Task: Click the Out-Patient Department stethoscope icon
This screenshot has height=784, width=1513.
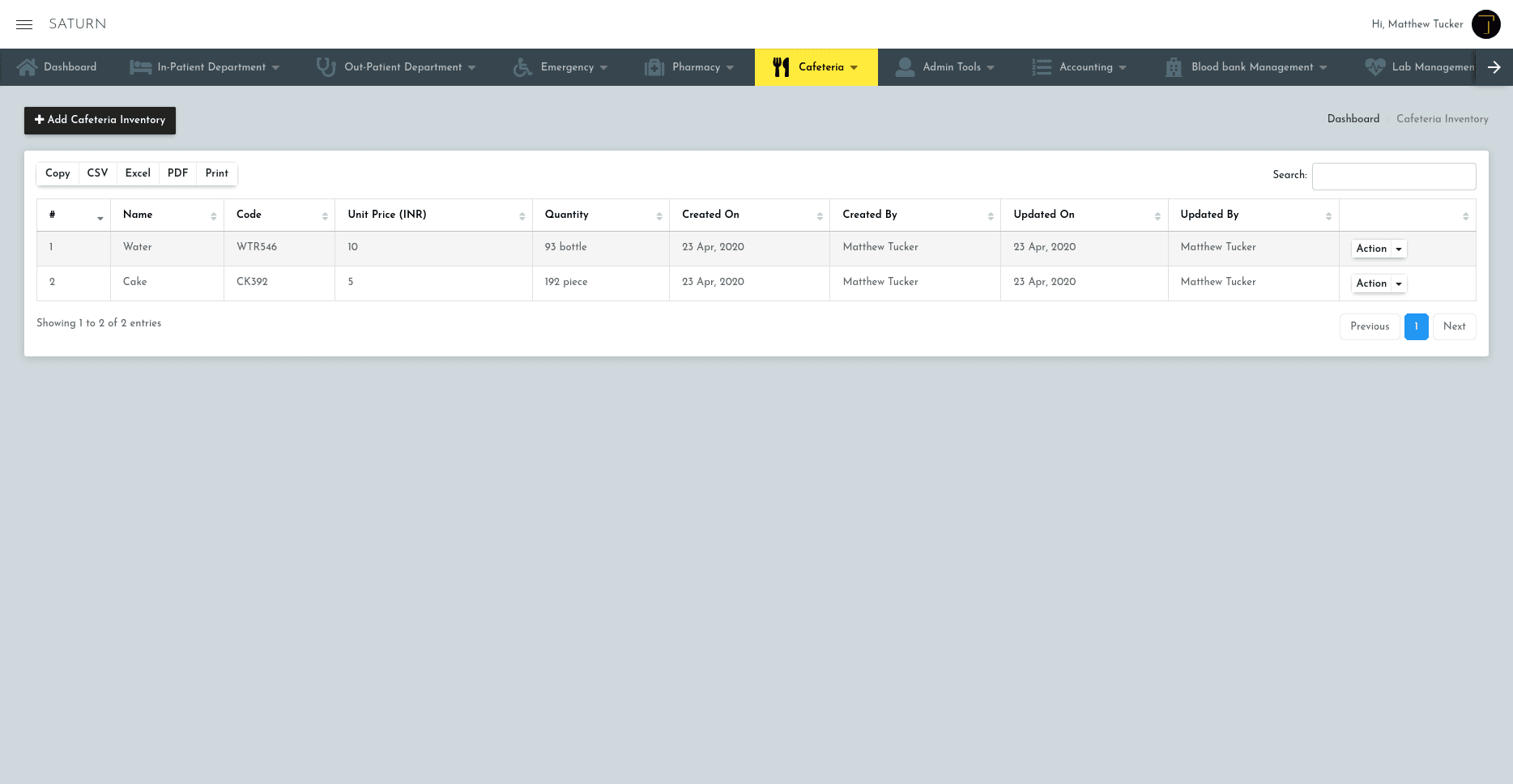Action: (x=326, y=66)
